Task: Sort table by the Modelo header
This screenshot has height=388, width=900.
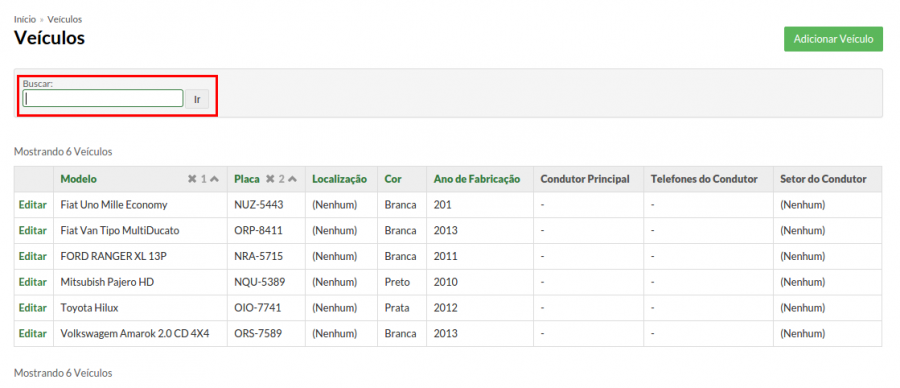Action: tap(79, 179)
